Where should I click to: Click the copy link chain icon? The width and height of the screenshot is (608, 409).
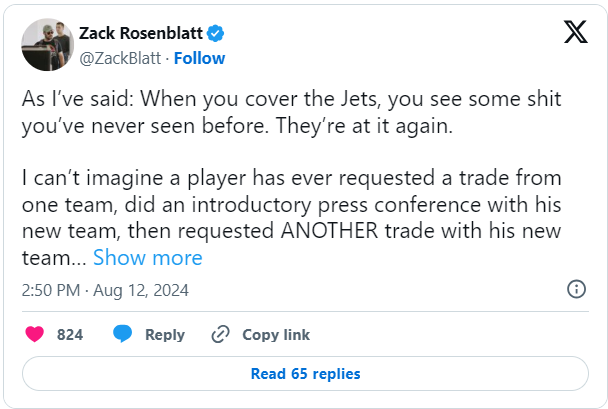coord(221,334)
